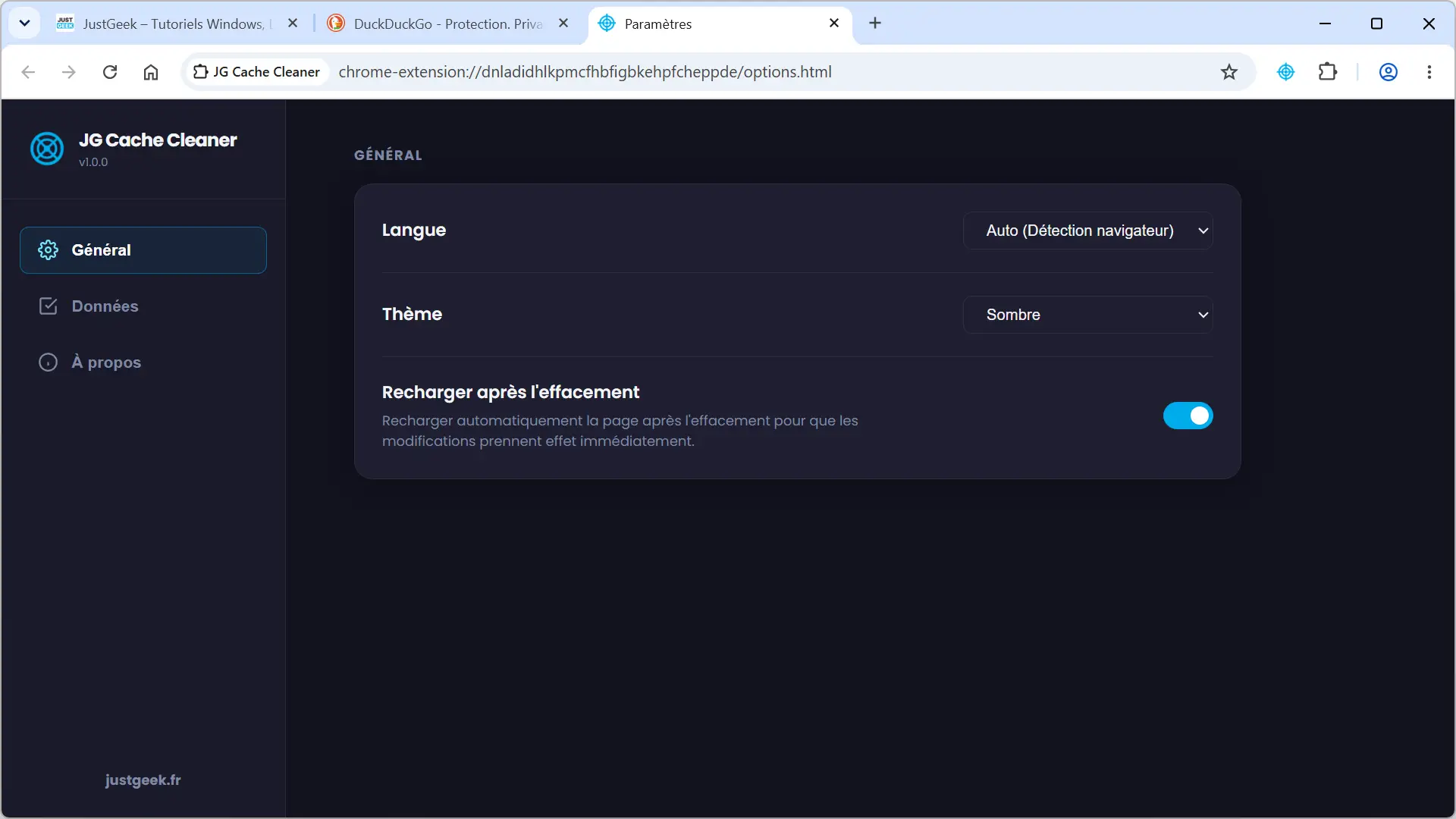
Task: Bookmark this page with the star
Action: (1229, 72)
